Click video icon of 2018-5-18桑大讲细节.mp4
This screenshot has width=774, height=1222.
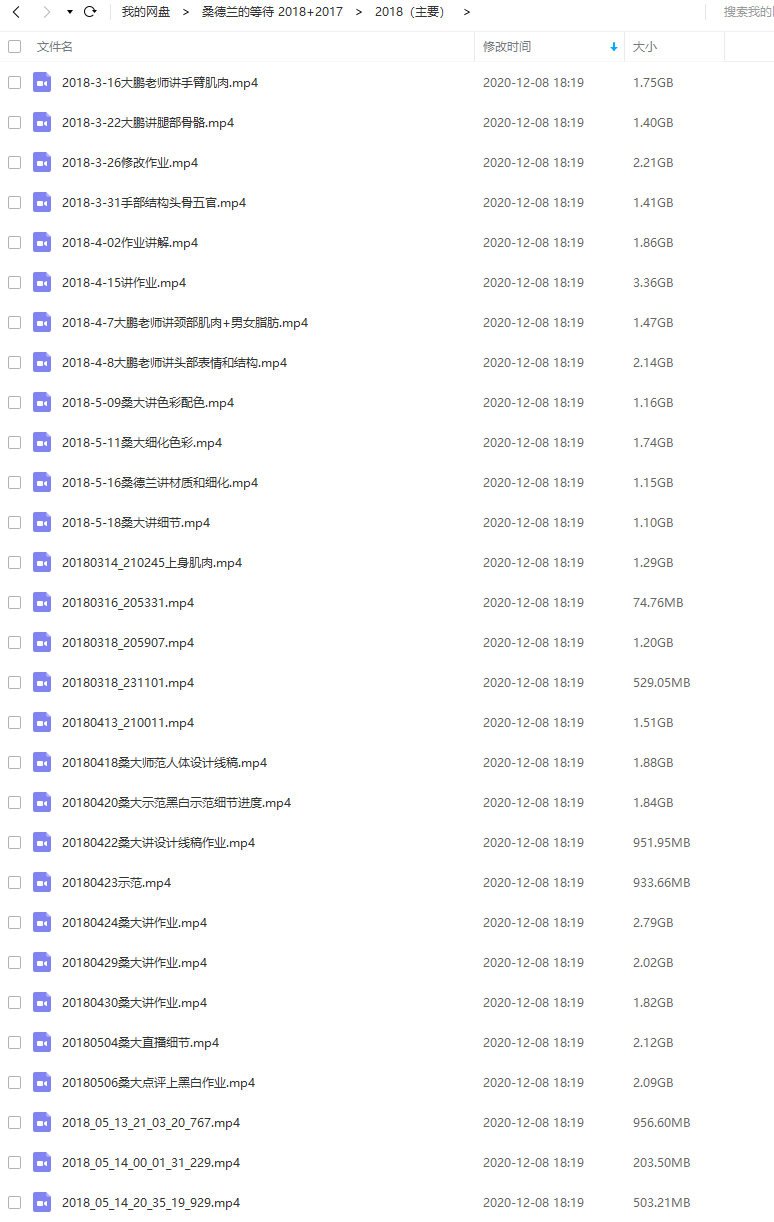[42, 522]
